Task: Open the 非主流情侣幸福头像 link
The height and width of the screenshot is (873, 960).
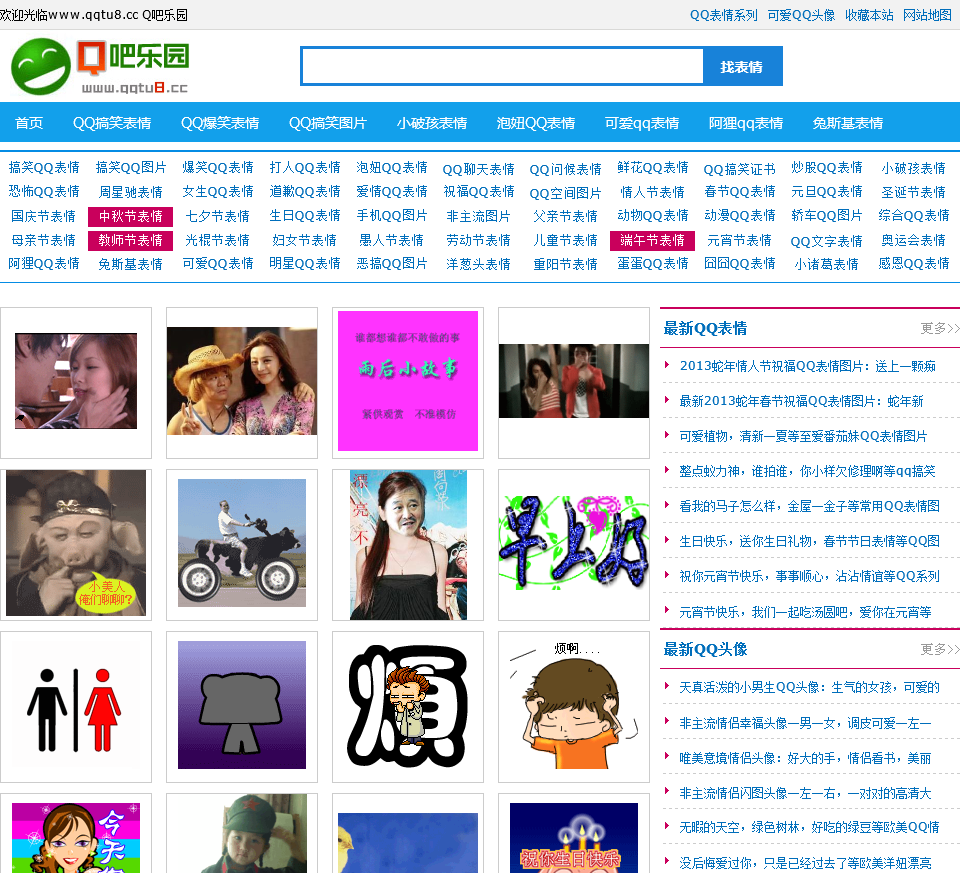Action: click(x=805, y=724)
